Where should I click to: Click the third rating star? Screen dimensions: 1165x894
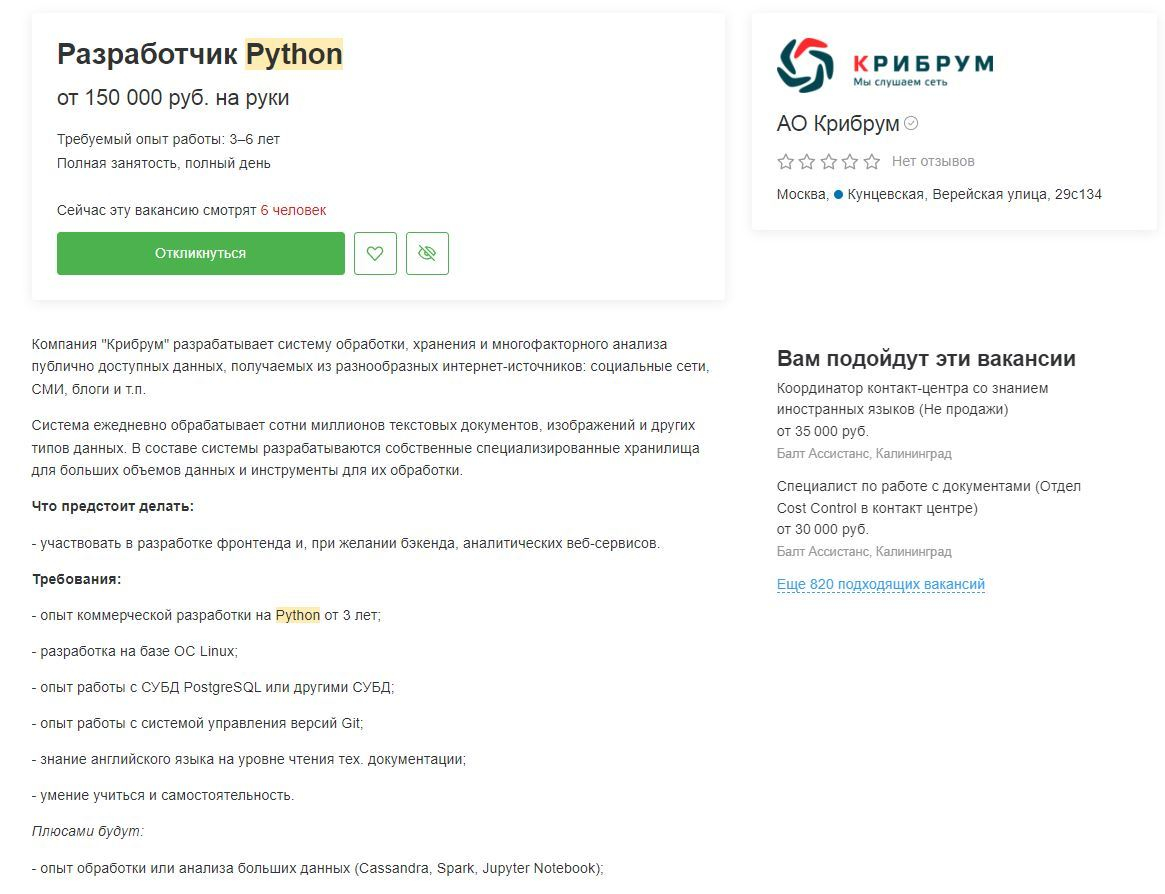pyautogui.click(x=829, y=162)
